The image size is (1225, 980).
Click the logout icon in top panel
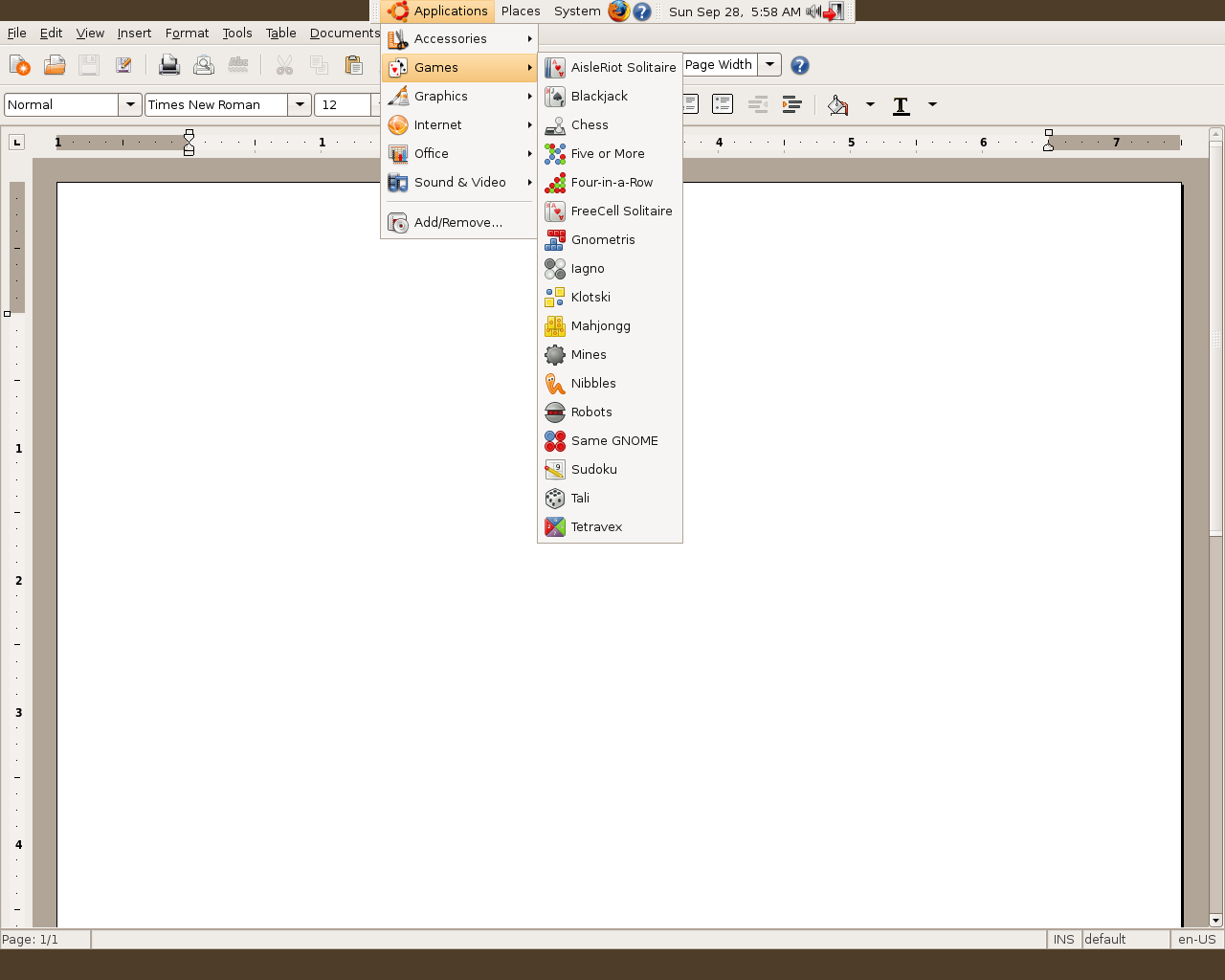point(834,11)
